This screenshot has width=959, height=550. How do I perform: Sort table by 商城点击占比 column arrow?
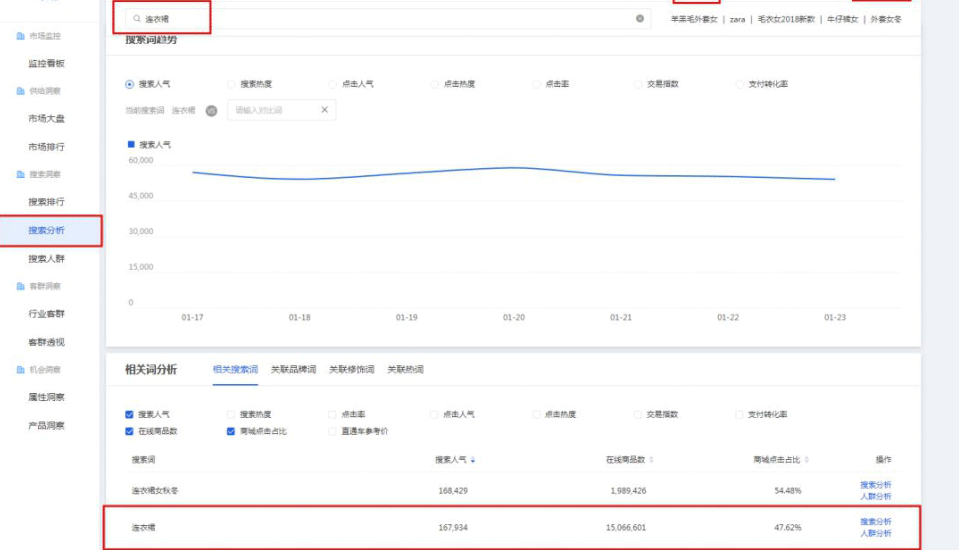click(806, 460)
